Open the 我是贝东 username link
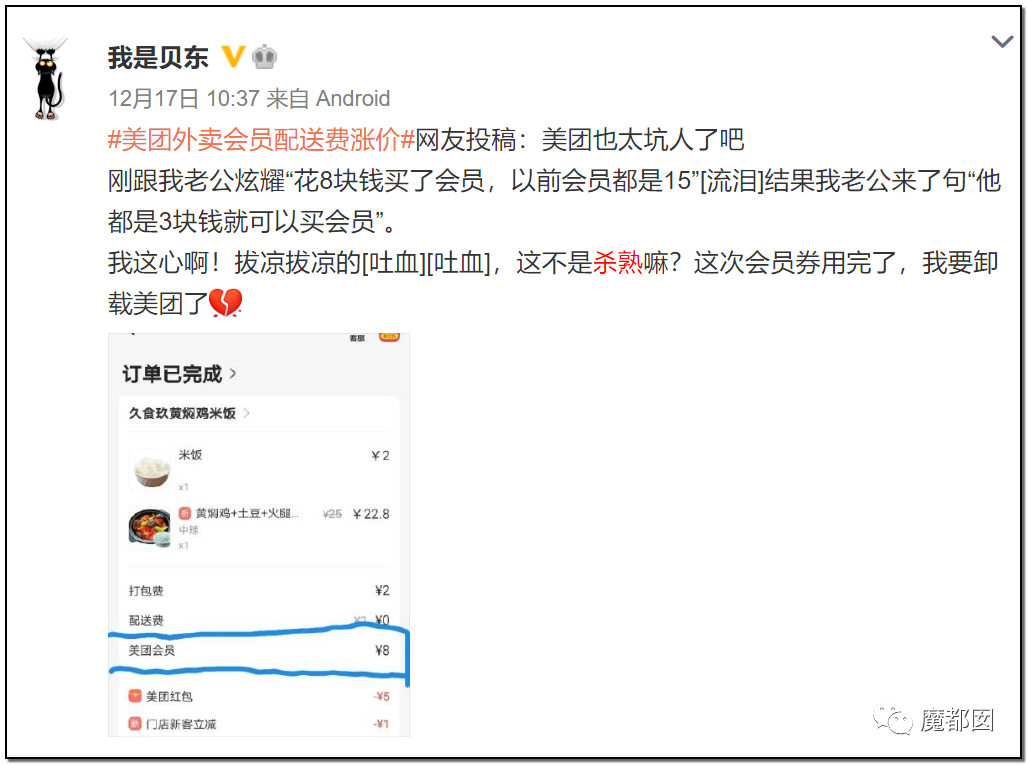 [x=158, y=58]
